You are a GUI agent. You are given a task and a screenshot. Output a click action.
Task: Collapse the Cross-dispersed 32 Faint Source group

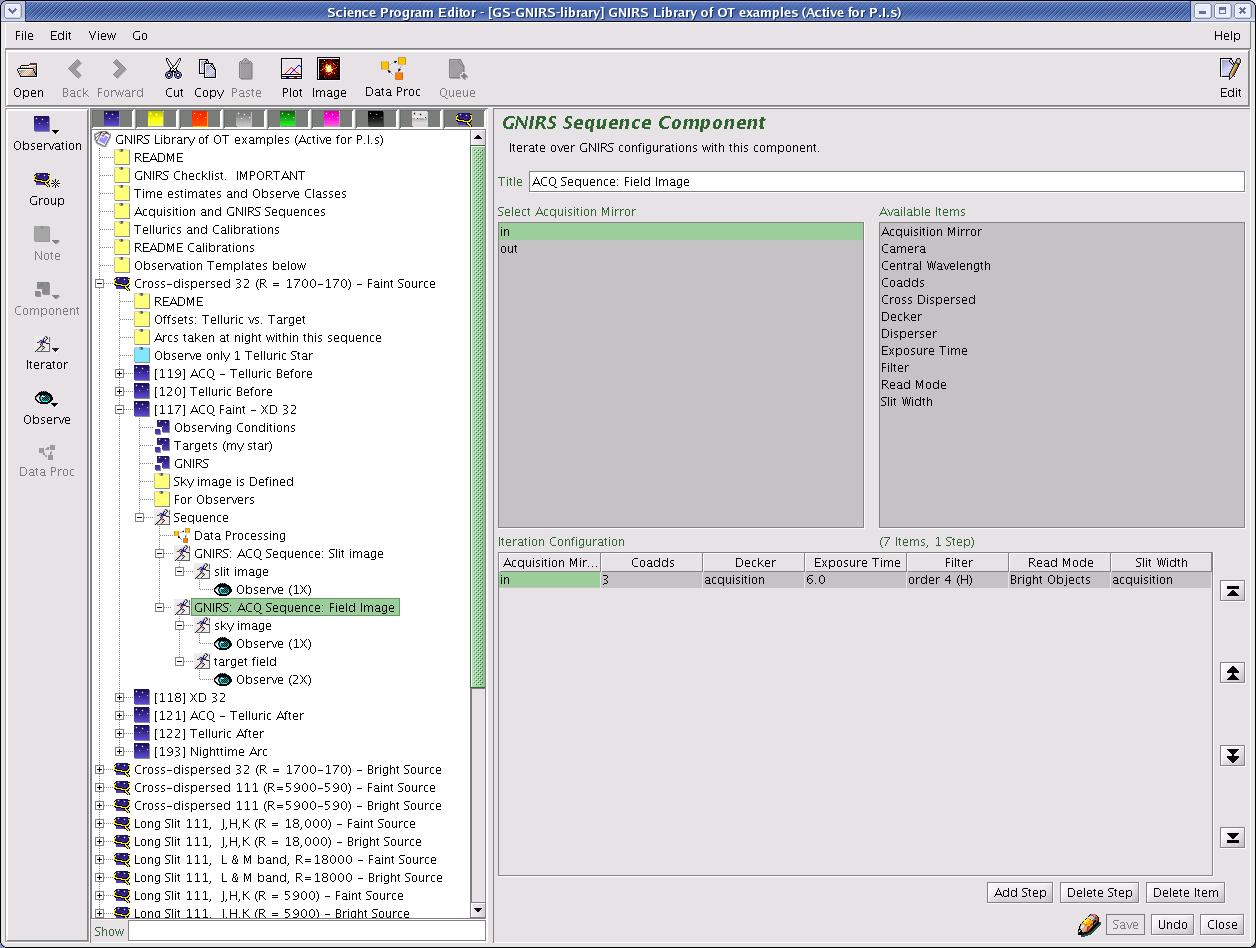tap(99, 284)
